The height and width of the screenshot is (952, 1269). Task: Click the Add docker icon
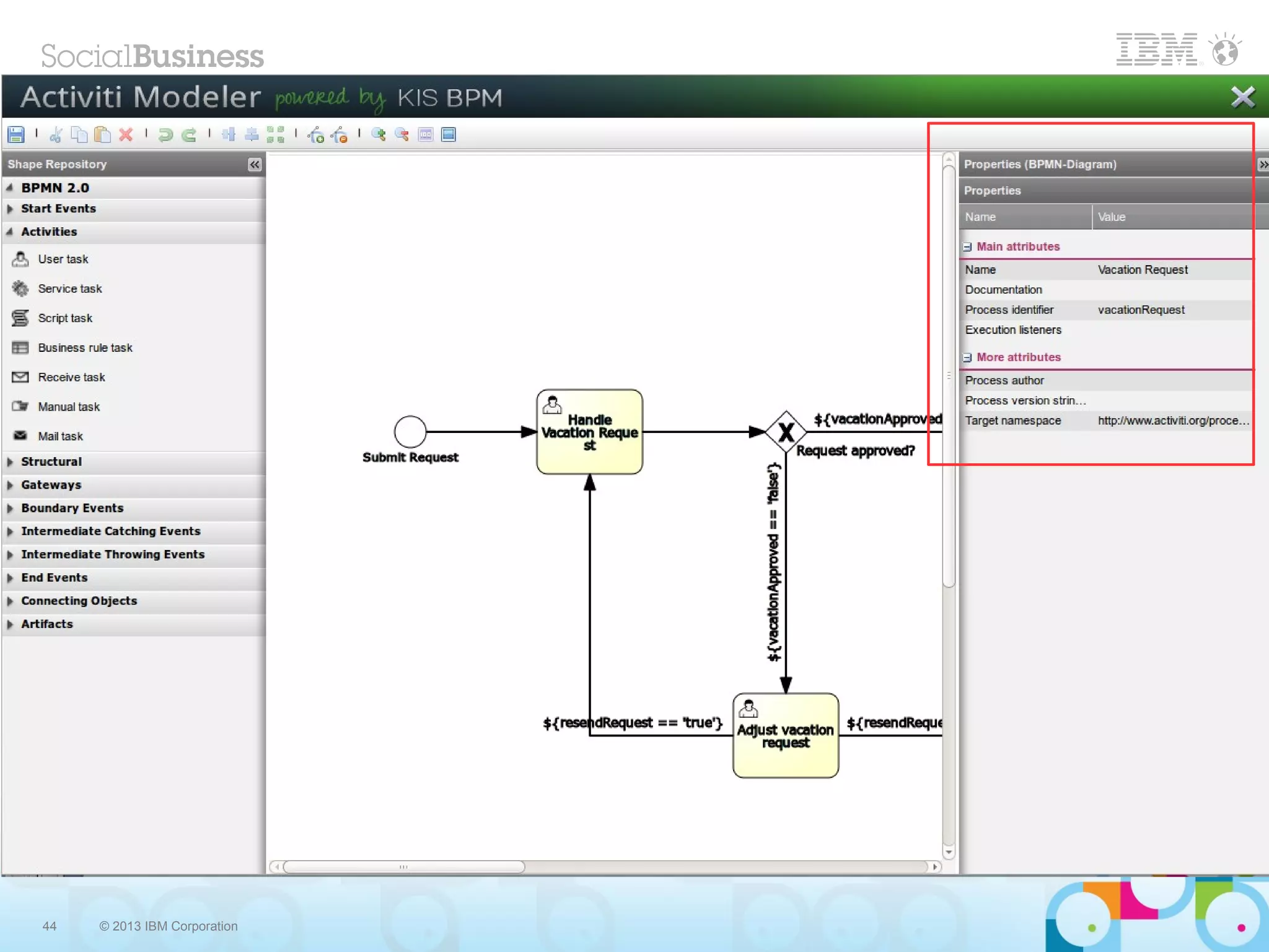[x=316, y=134]
